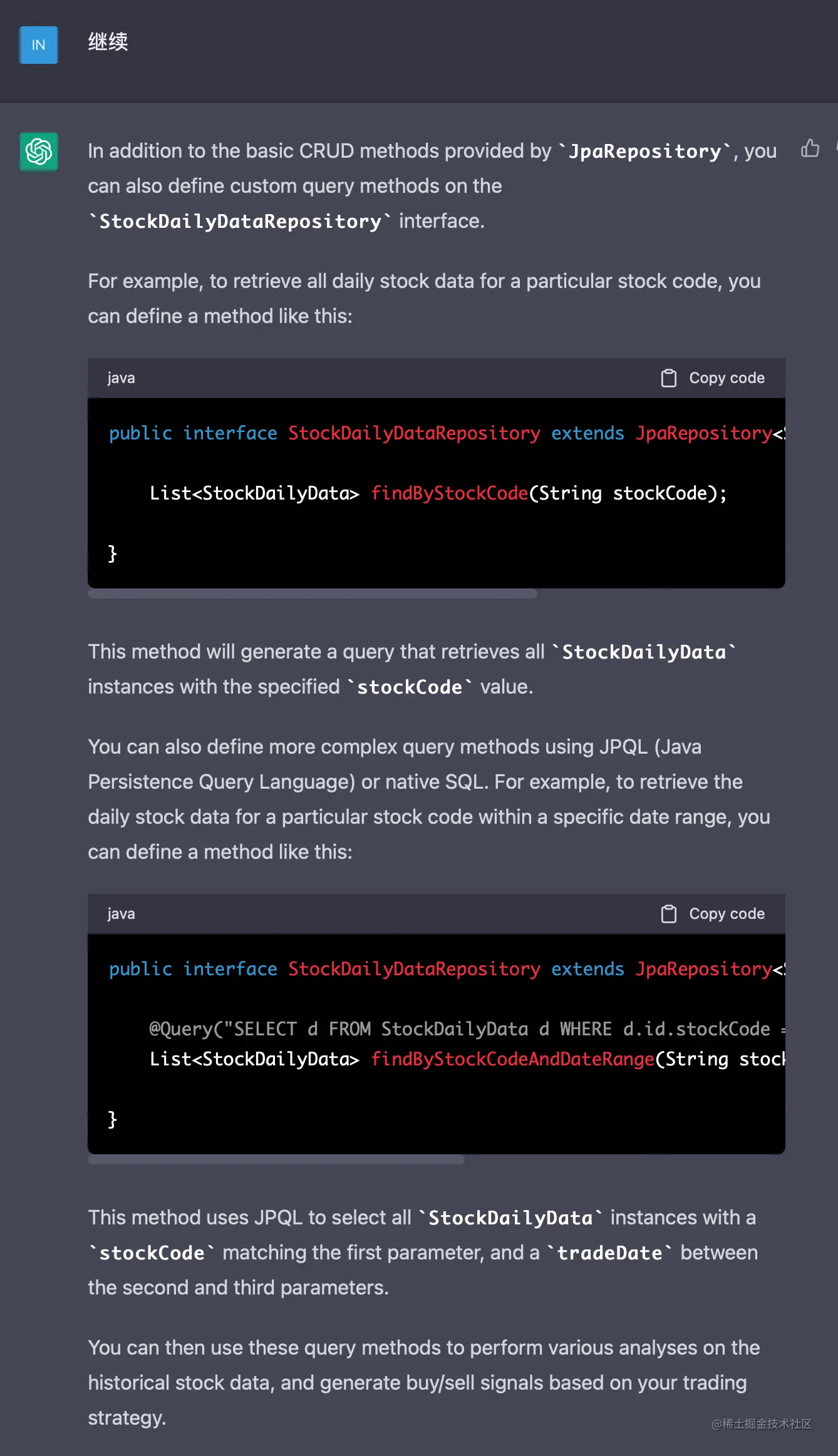Image resolution: width=838 pixels, height=1456 pixels.
Task: Click the horizontal scrollbar under the first code block
Action: click(x=311, y=595)
